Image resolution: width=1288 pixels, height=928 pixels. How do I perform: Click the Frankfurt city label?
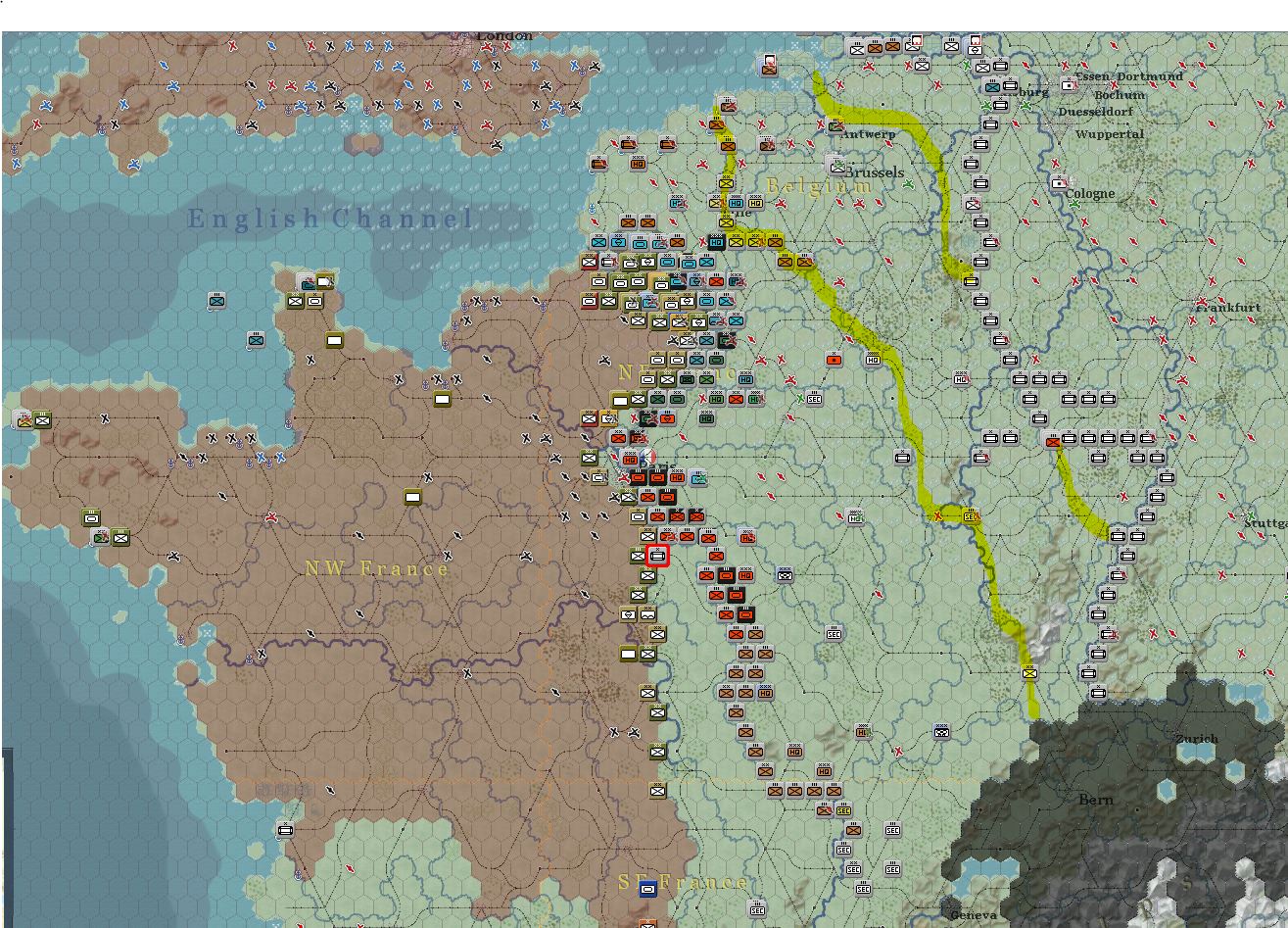coord(1228,308)
